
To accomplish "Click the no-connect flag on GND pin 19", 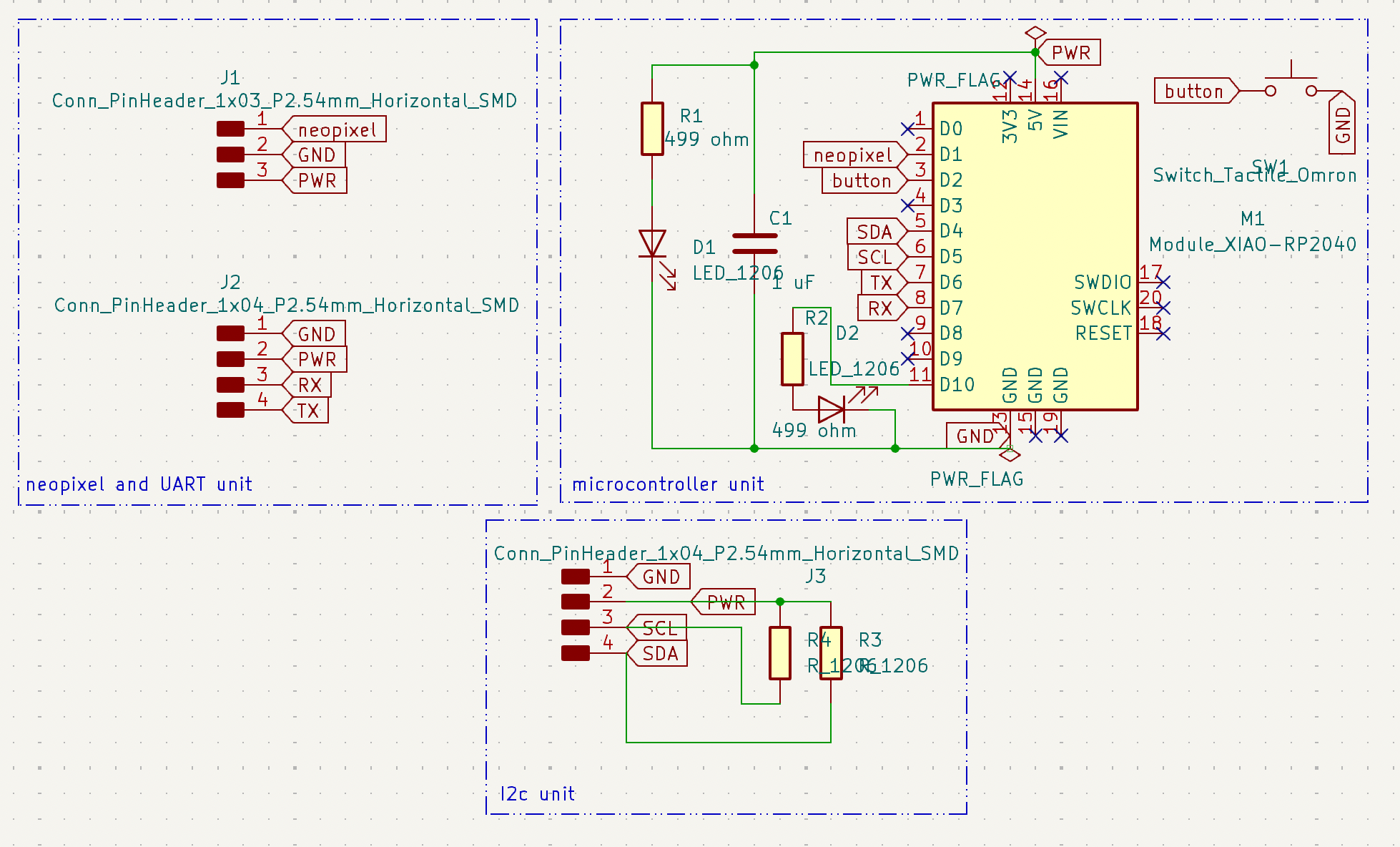I will tap(1061, 436).
